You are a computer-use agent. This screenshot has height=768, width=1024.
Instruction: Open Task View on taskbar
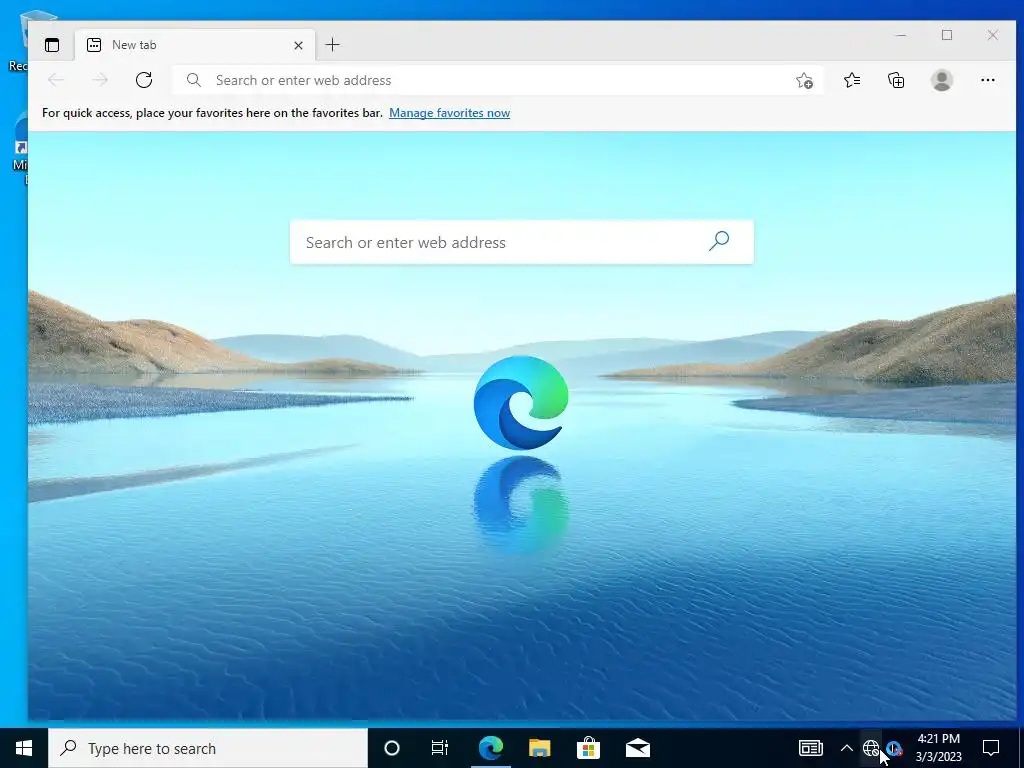[440, 748]
